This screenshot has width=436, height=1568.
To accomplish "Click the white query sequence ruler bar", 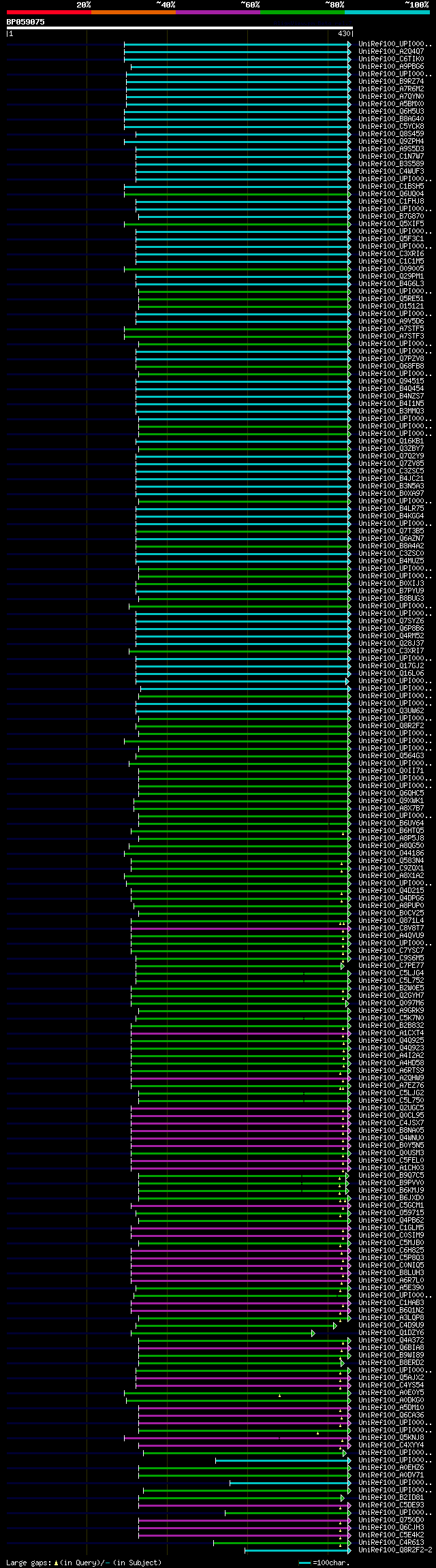I will tap(179, 28).
